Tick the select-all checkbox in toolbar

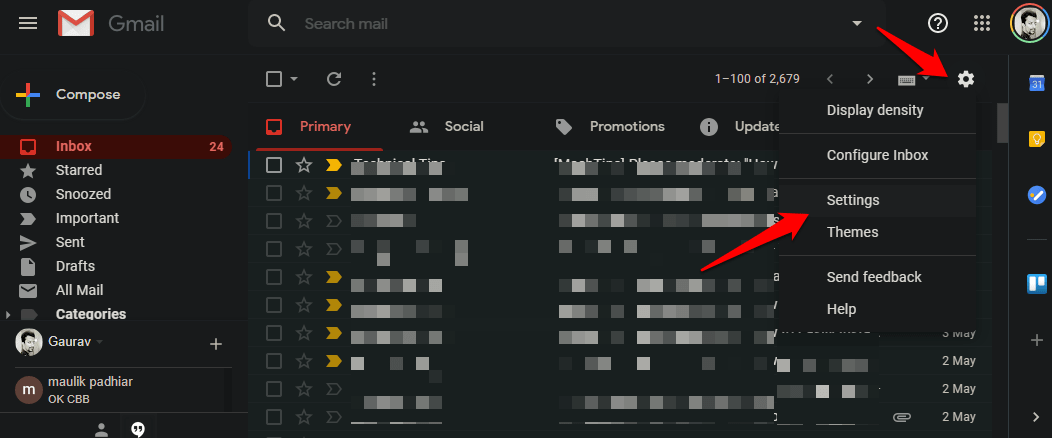274,79
